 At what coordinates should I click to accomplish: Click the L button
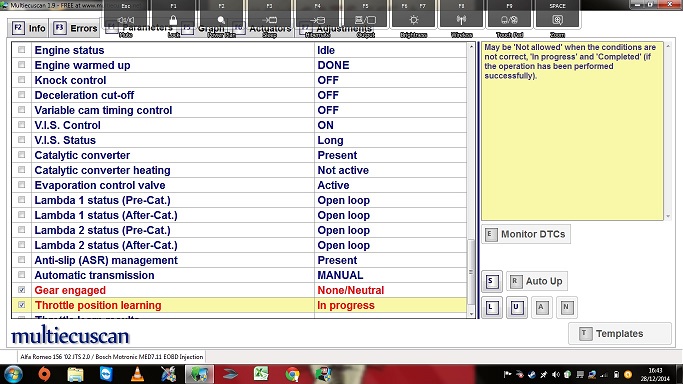492,307
